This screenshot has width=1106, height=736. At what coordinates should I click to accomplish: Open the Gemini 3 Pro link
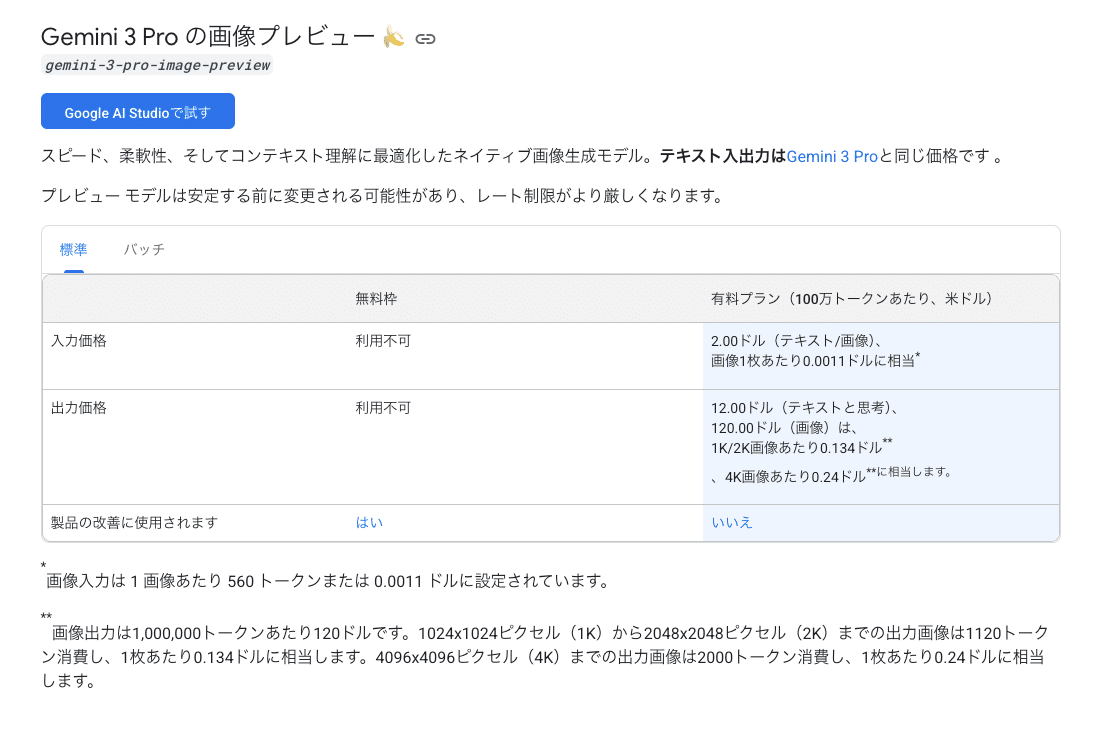pos(831,155)
